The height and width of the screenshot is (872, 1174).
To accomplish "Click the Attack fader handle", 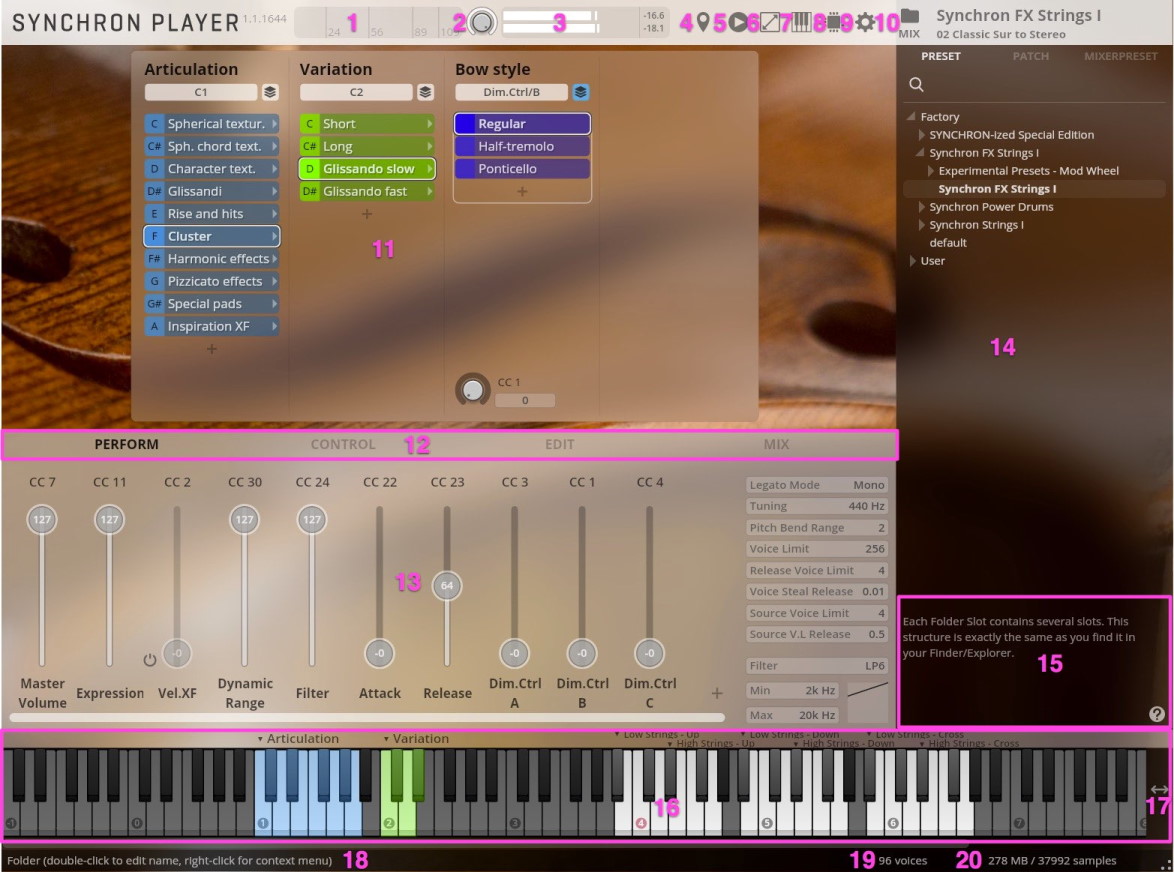I will tap(380, 653).
